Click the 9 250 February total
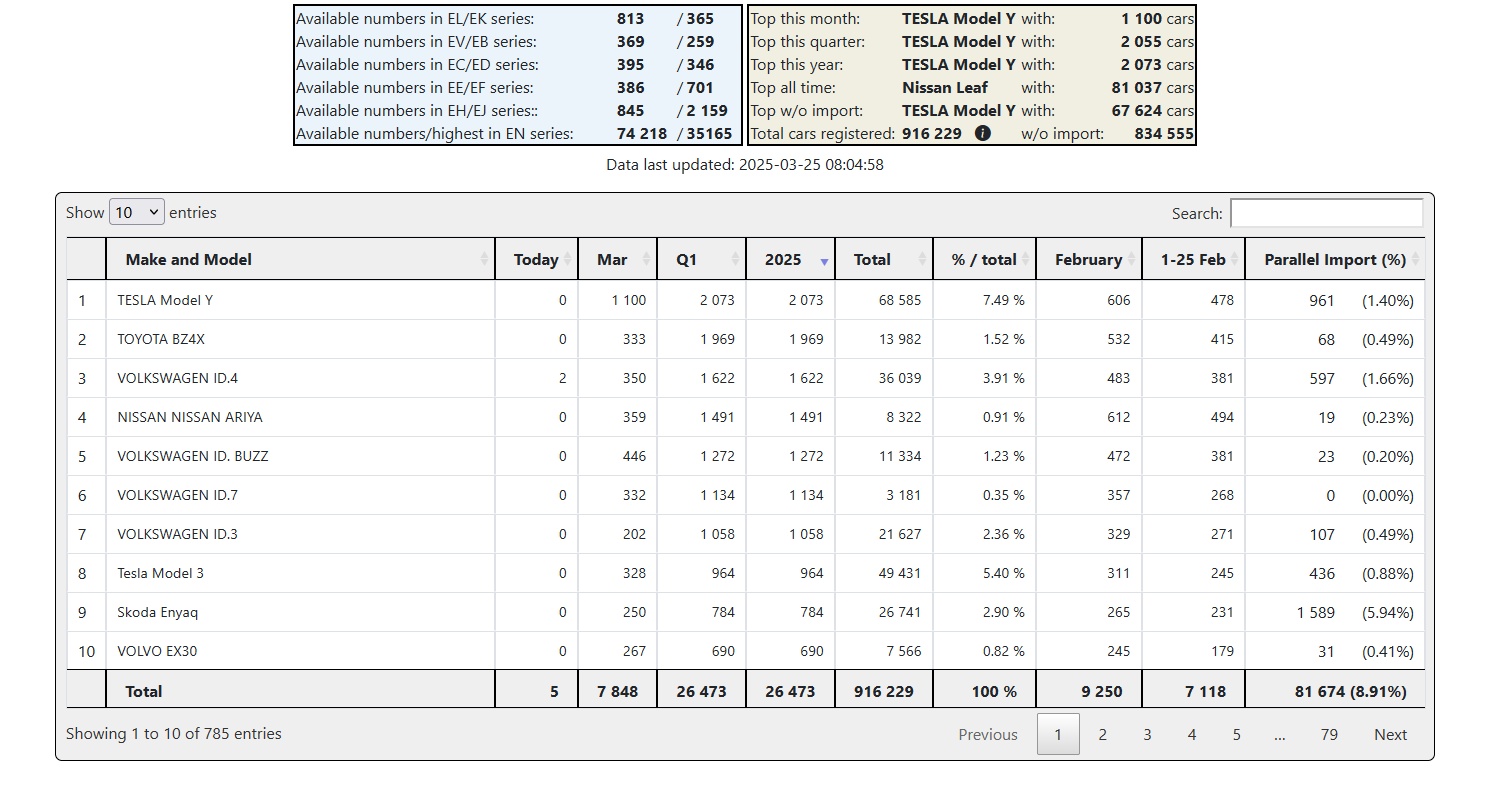The image size is (1492, 785). coord(1101,691)
